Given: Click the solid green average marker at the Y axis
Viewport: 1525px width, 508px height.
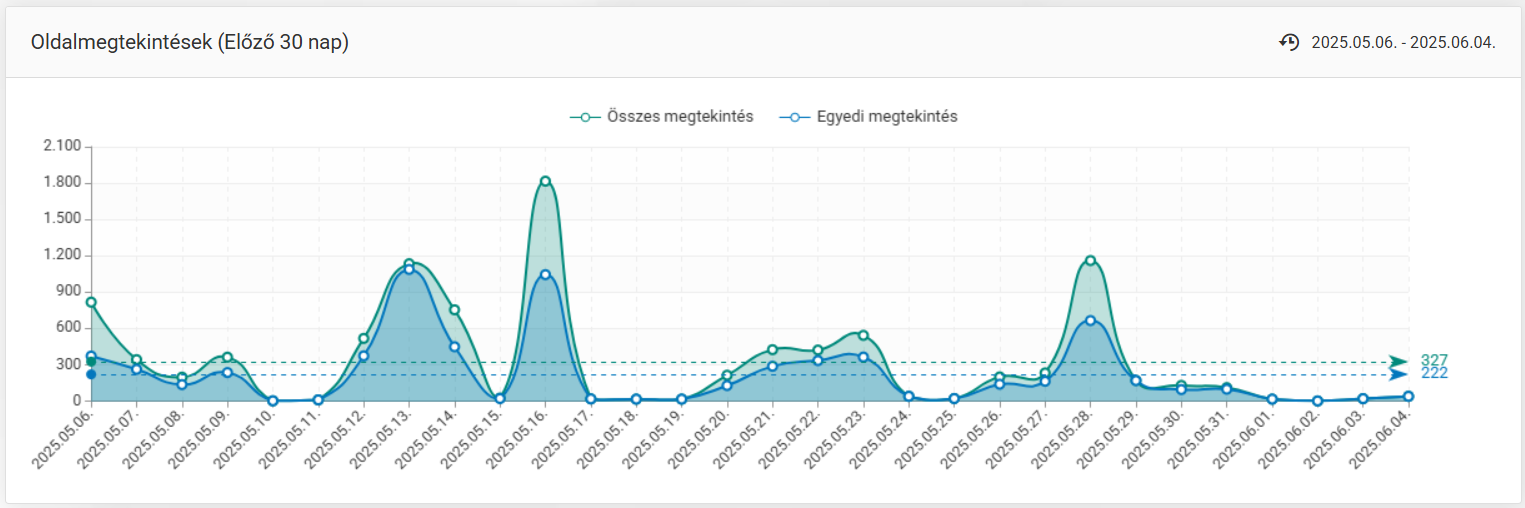Looking at the screenshot, I should coord(91,362).
